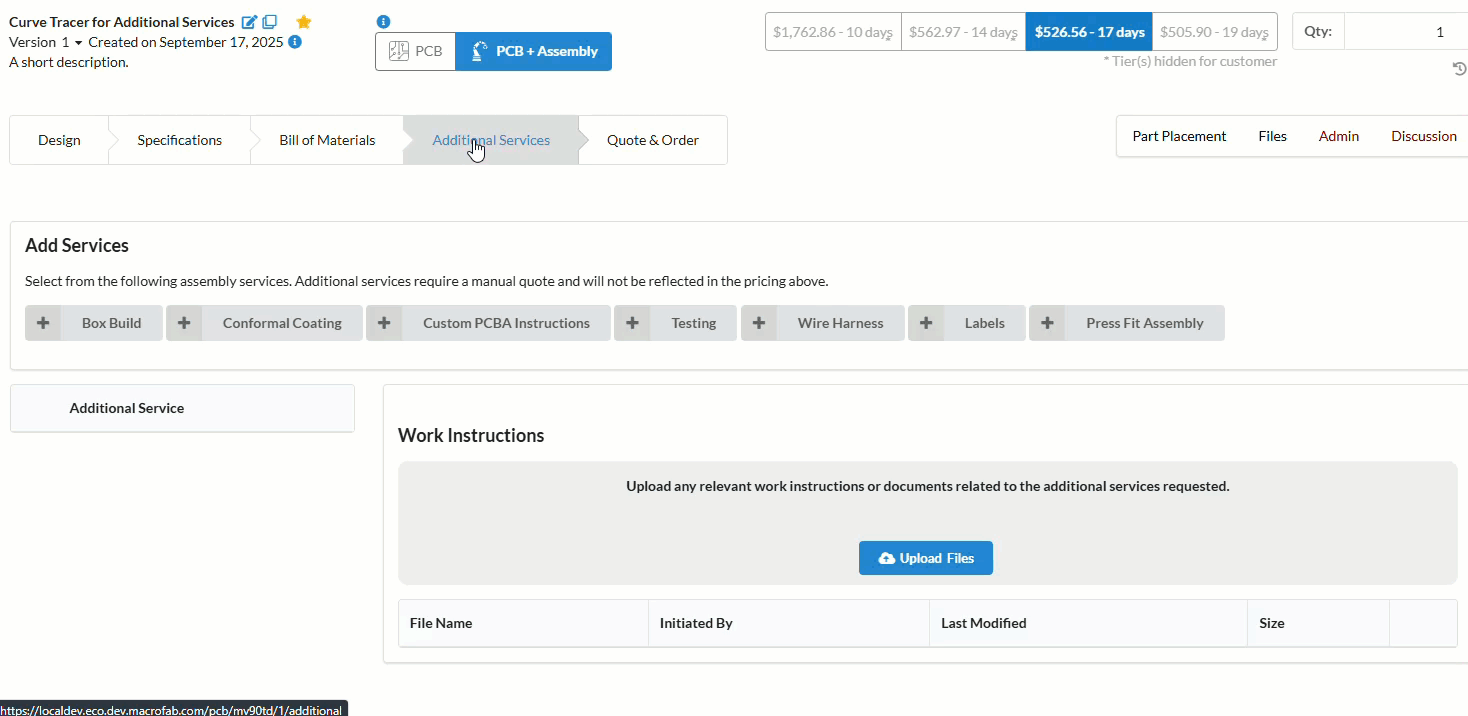Click plus icon on Box Build
Screen dimensions: 1468x716
click(x=43, y=323)
